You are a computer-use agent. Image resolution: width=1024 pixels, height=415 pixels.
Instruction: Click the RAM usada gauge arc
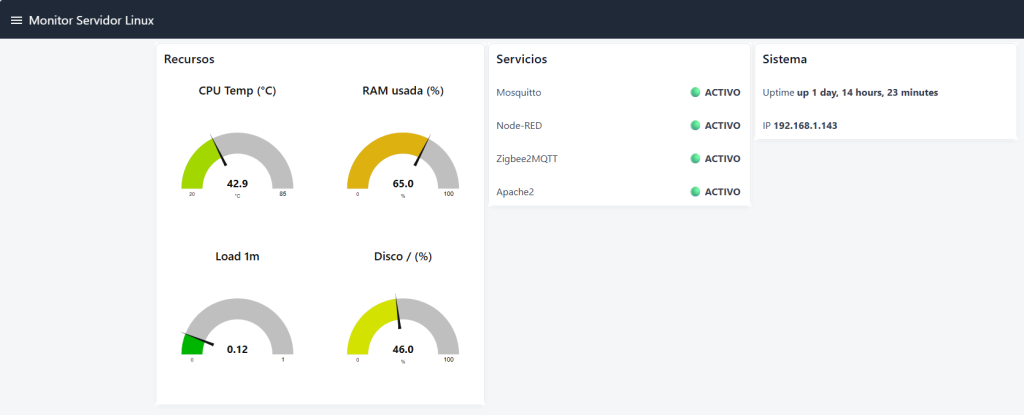pyautogui.click(x=403, y=161)
